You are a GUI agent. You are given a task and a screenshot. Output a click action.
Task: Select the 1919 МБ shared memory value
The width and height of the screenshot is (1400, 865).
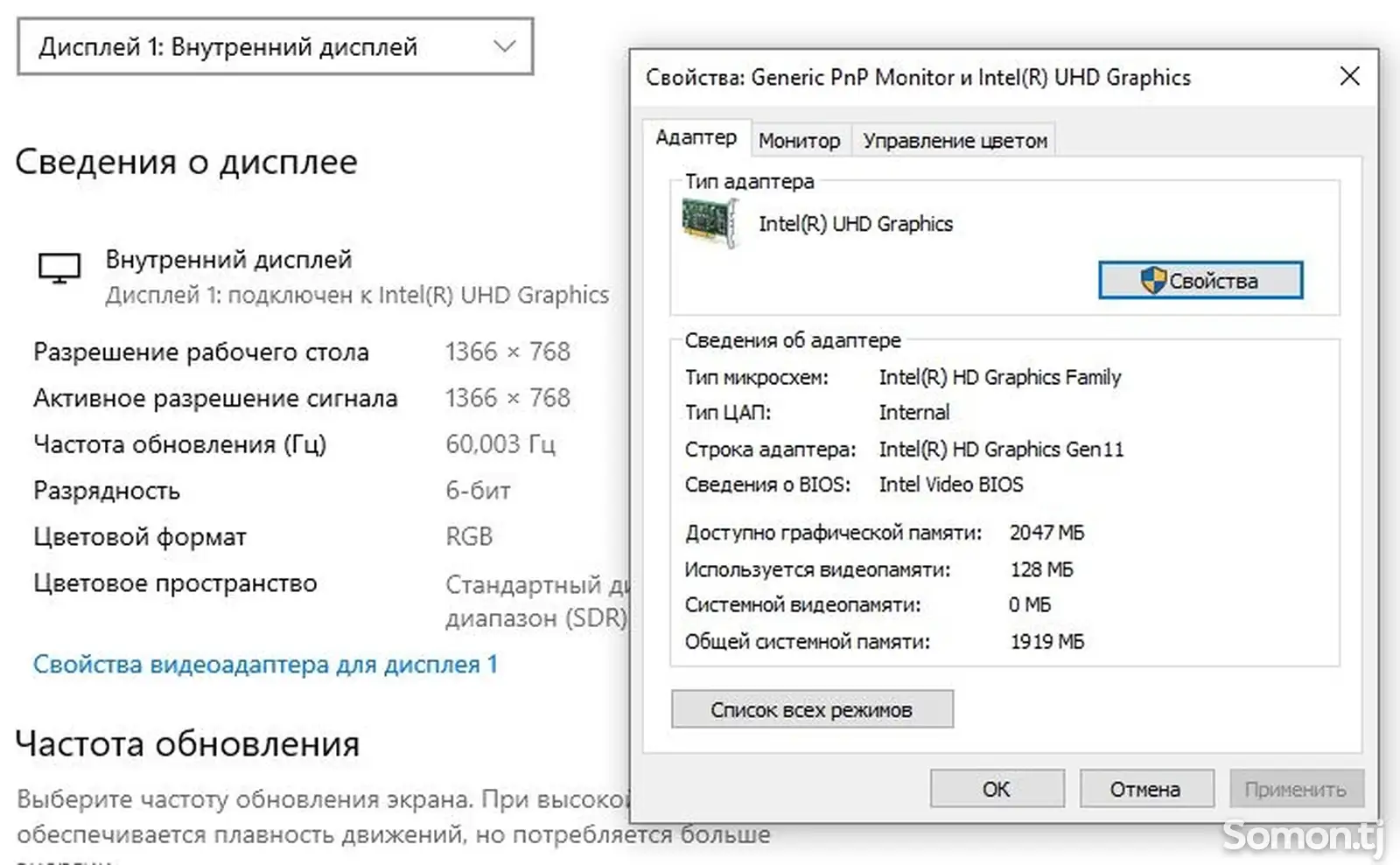tap(1047, 642)
